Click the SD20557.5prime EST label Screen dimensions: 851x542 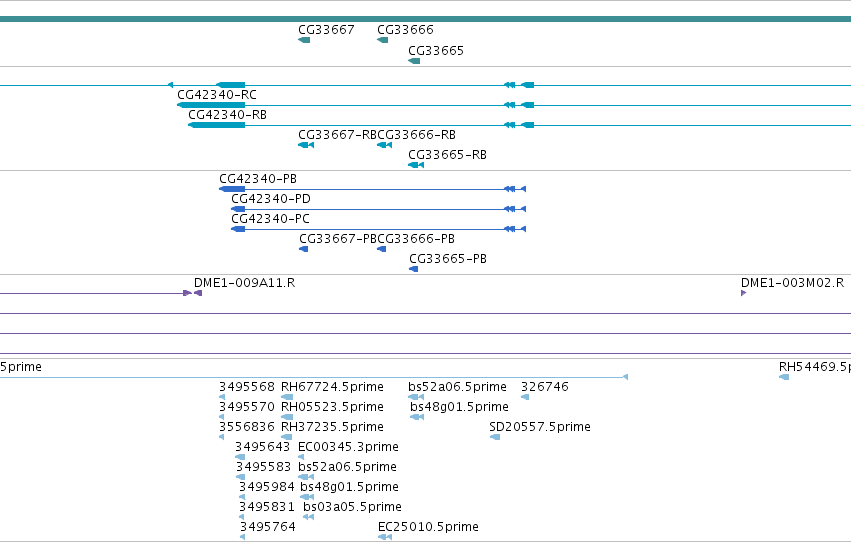click(540, 428)
